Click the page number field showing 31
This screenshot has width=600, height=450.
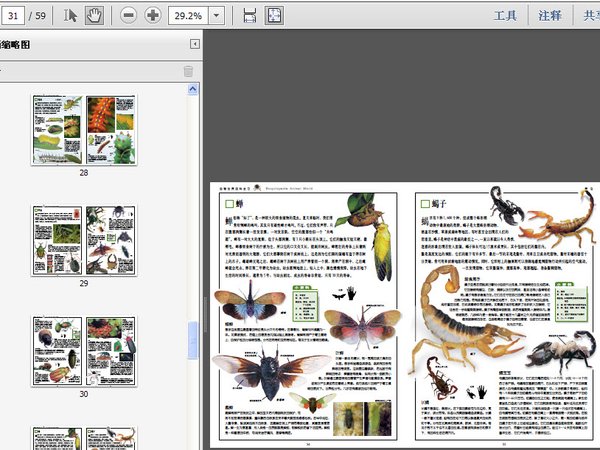(x=18, y=16)
